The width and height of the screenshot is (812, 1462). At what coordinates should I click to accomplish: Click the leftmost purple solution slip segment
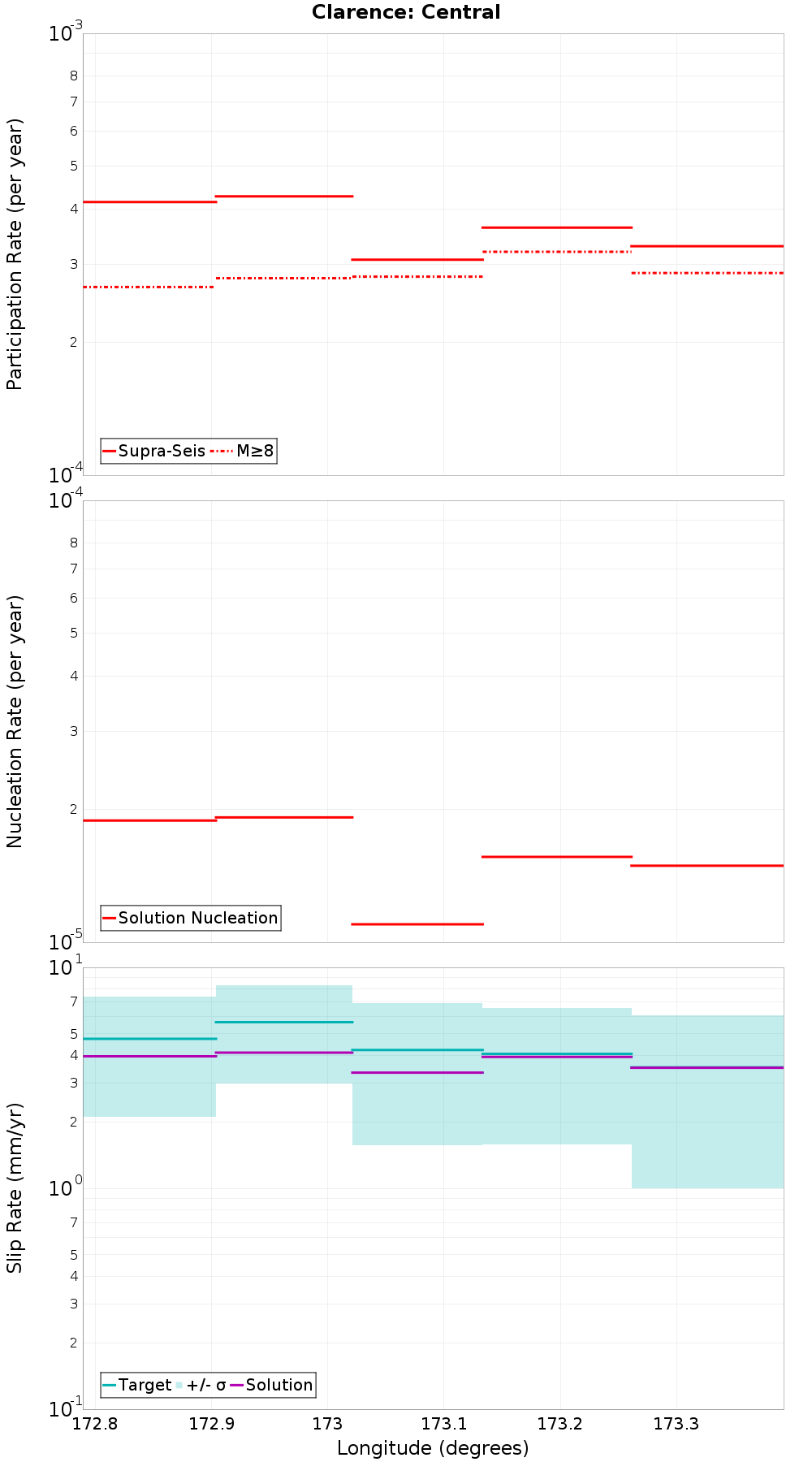click(150, 1056)
